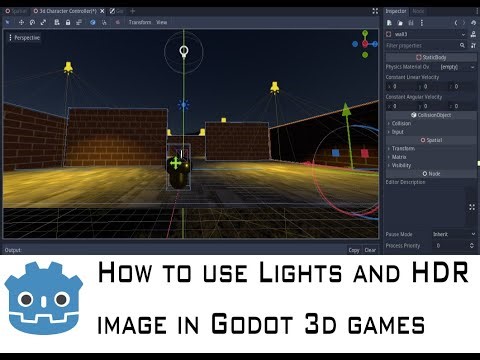Viewport: 480px width, 360px height.
Task: Switch to the Node dock tab
Action: point(418,11)
